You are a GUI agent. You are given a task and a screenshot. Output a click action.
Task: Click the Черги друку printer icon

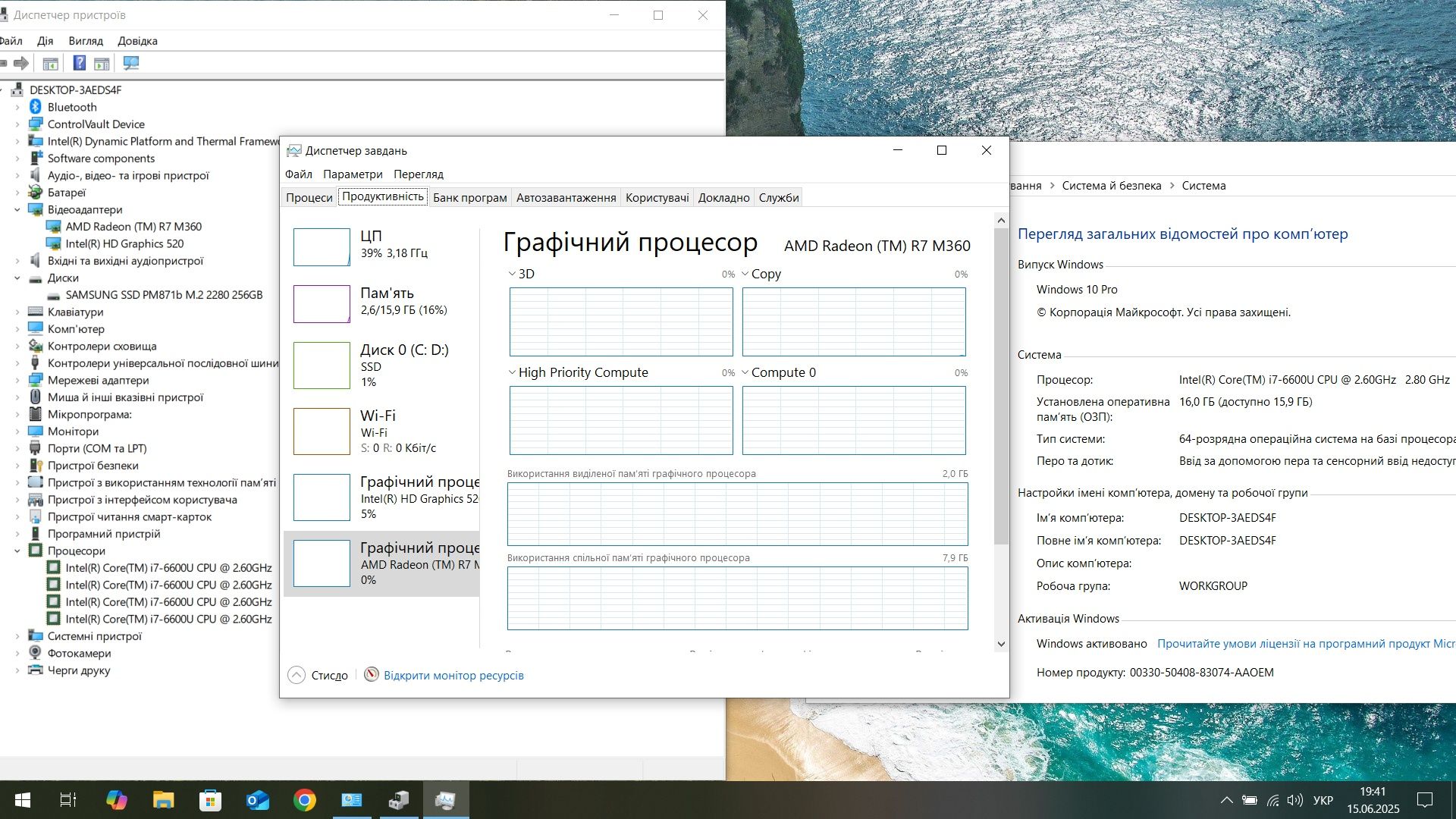(x=35, y=670)
